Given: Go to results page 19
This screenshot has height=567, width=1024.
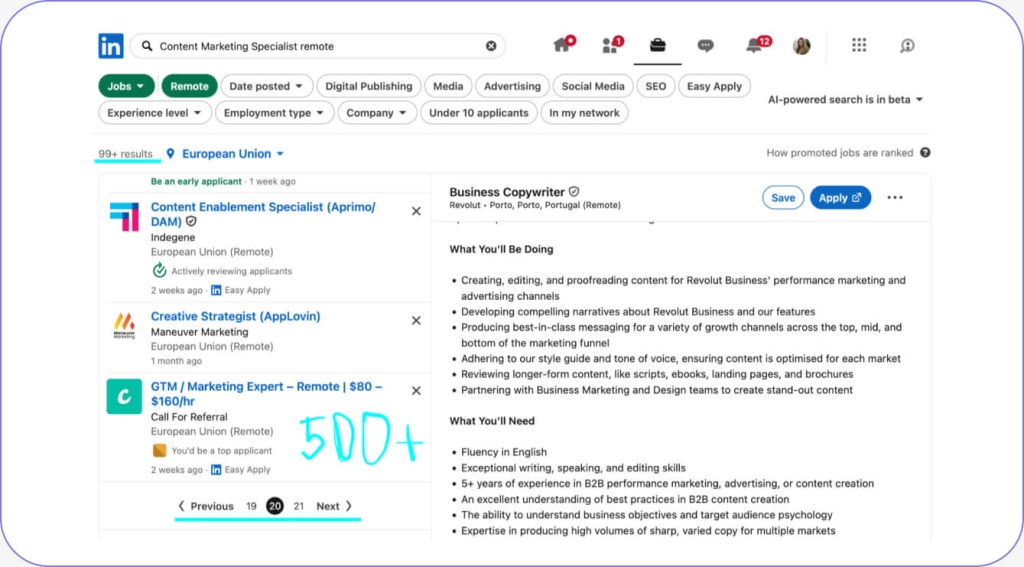Looking at the screenshot, I should coord(251,506).
